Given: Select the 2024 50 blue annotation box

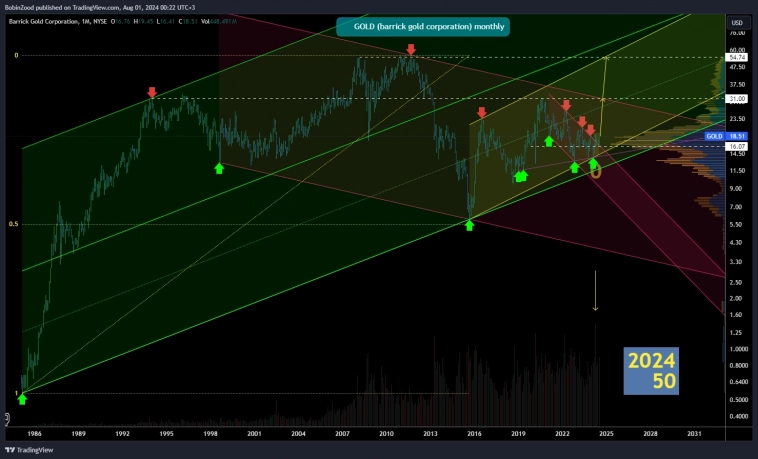Looking at the screenshot, I should click(x=651, y=371).
